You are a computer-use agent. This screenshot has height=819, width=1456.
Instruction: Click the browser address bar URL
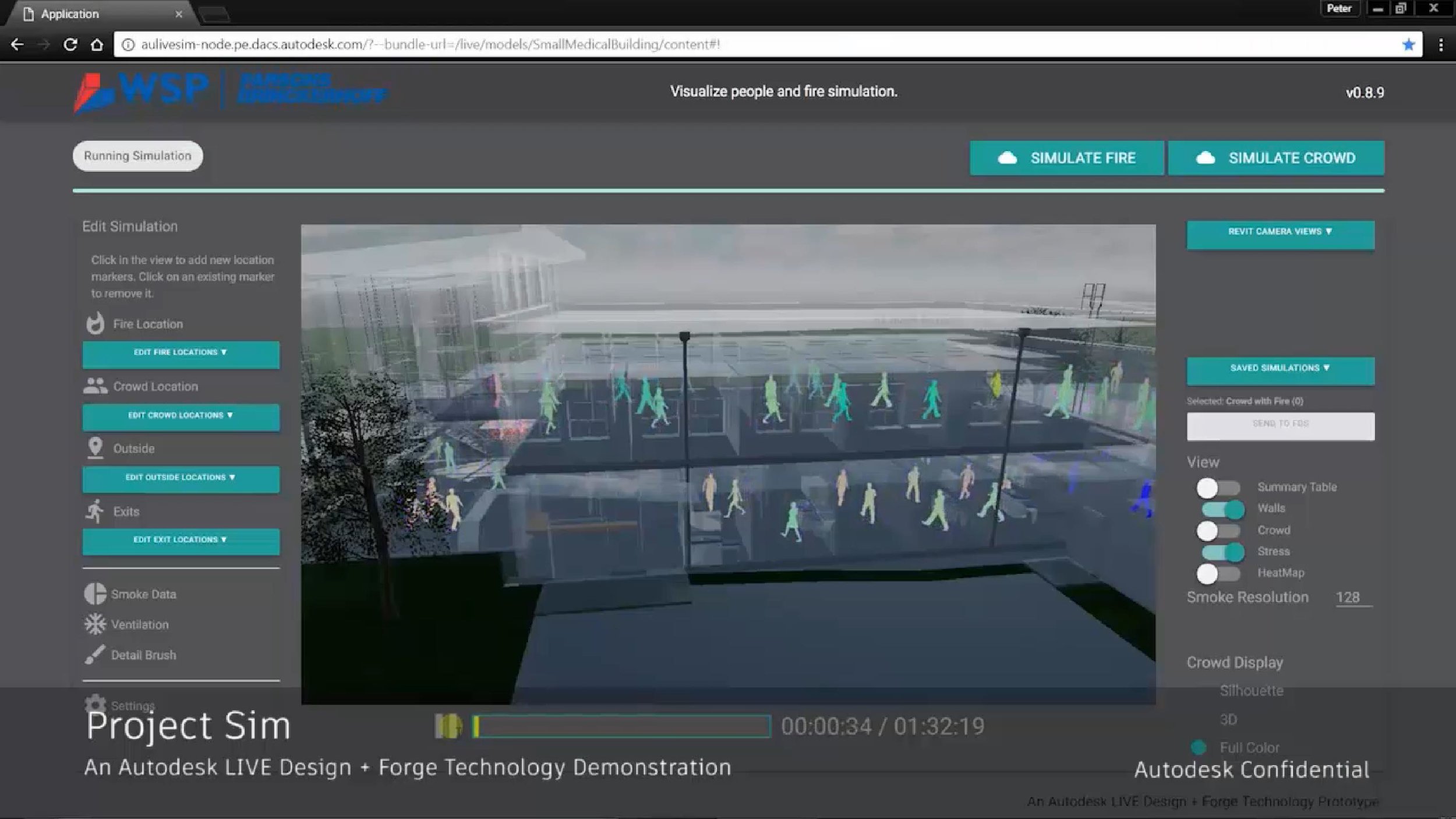430,44
